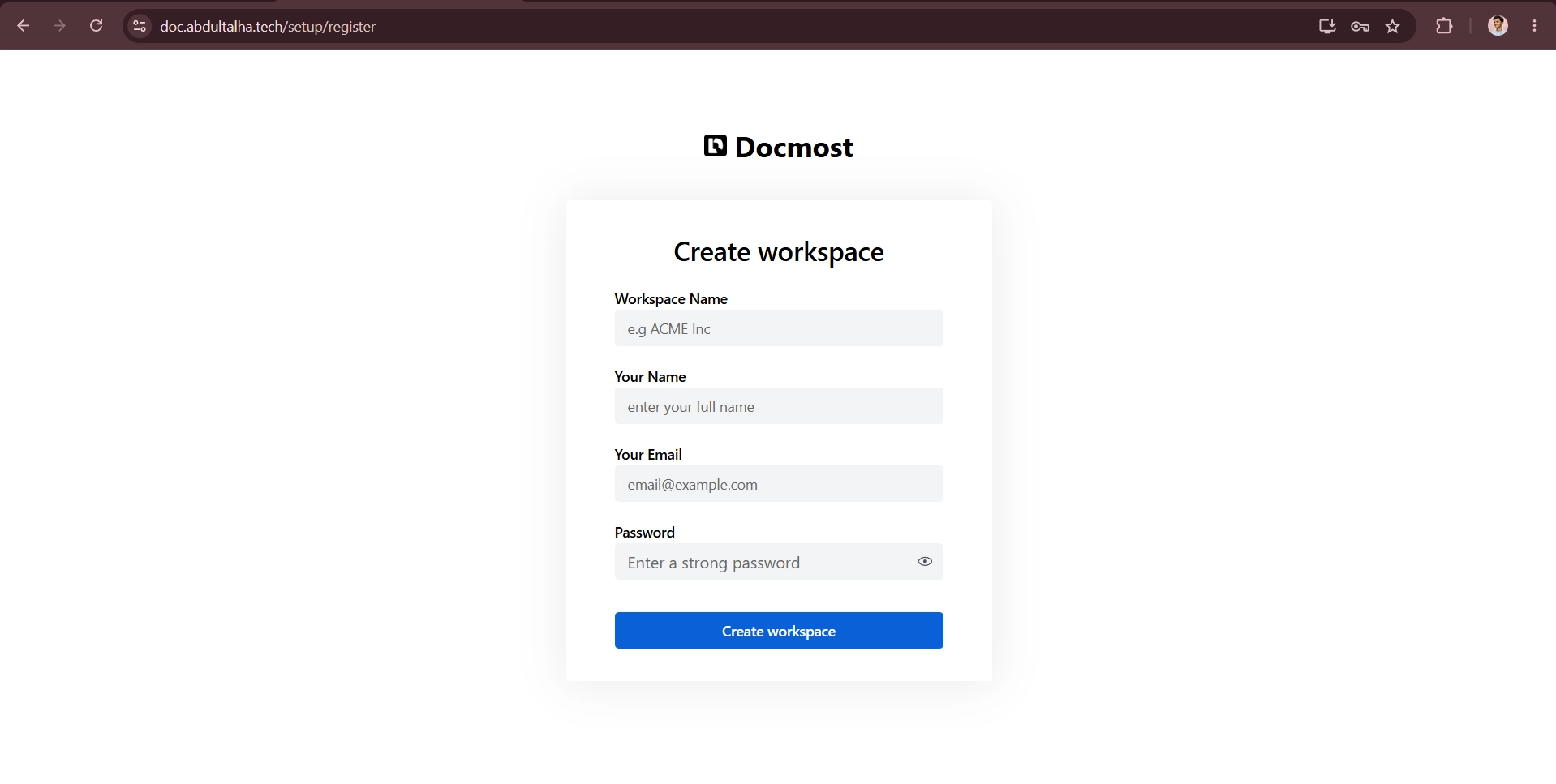This screenshot has width=1556, height=784.
Task: Open site information icon in address bar
Action: [140, 26]
